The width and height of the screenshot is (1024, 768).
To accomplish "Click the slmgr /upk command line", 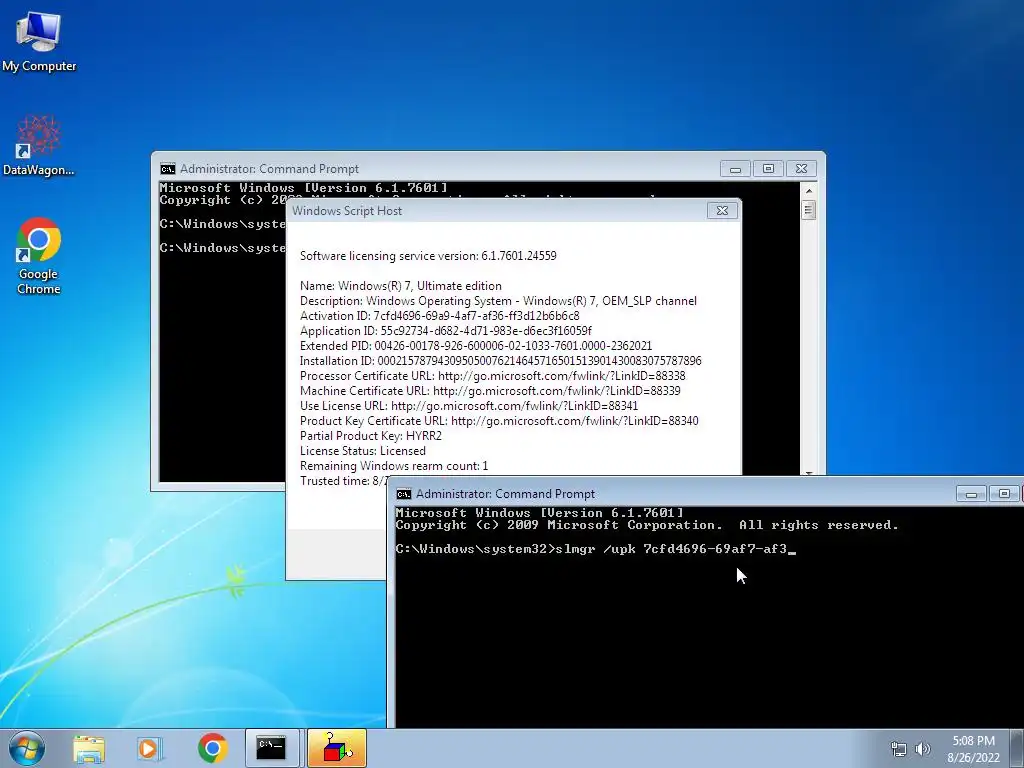I will pyautogui.click(x=595, y=549).
